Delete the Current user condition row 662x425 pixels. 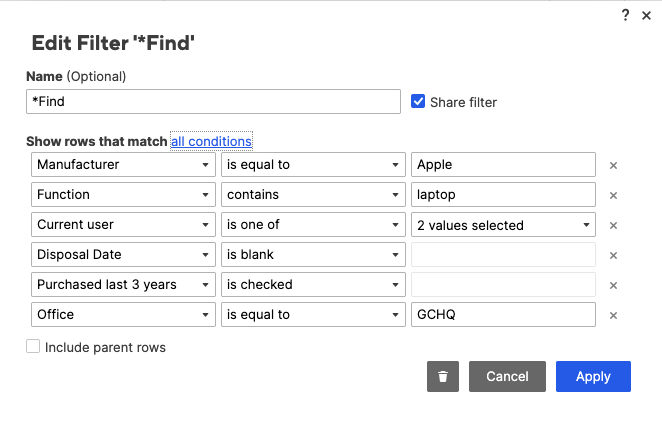coord(614,225)
